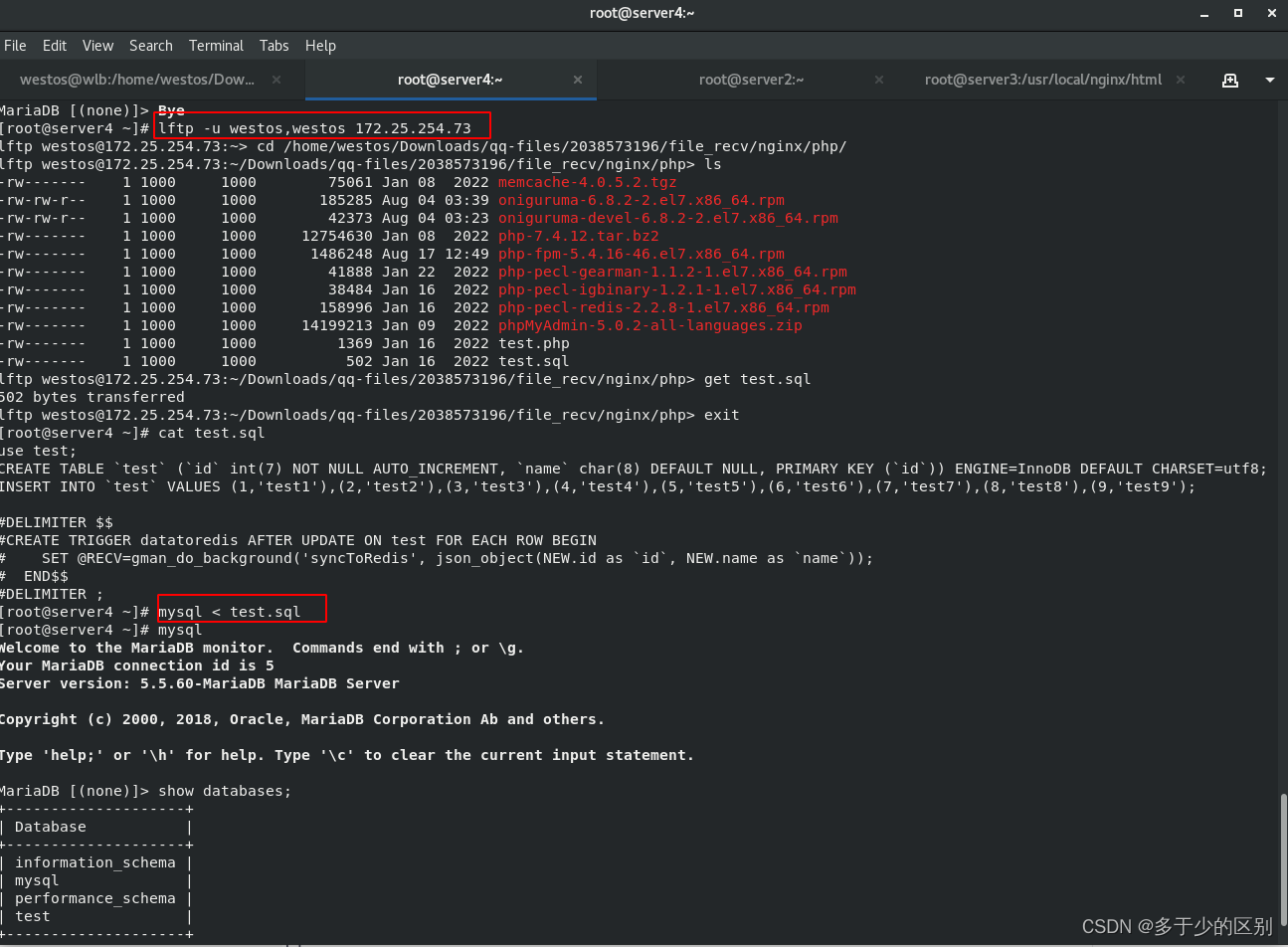Click phpMyAdmin-5.0.2-all-languages.zip filename
Screen dimensions: 1288x947
point(649,325)
